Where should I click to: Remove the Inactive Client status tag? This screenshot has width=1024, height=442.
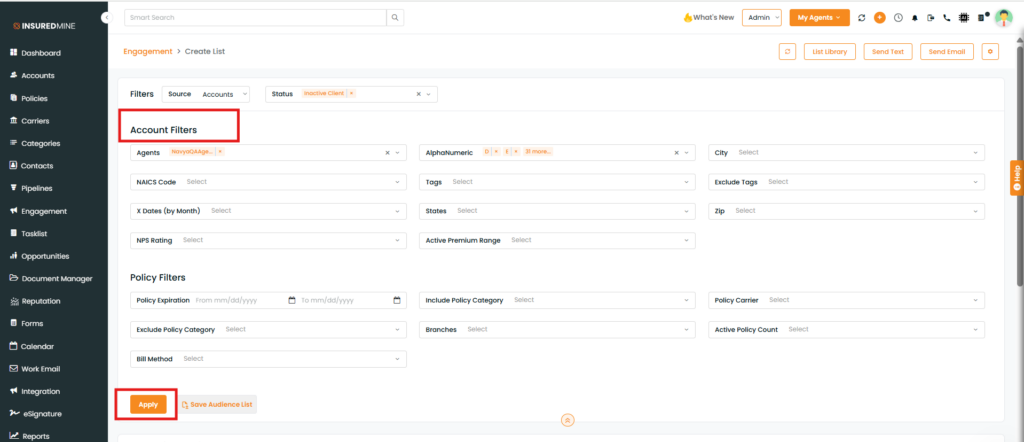tap(351, 93)
